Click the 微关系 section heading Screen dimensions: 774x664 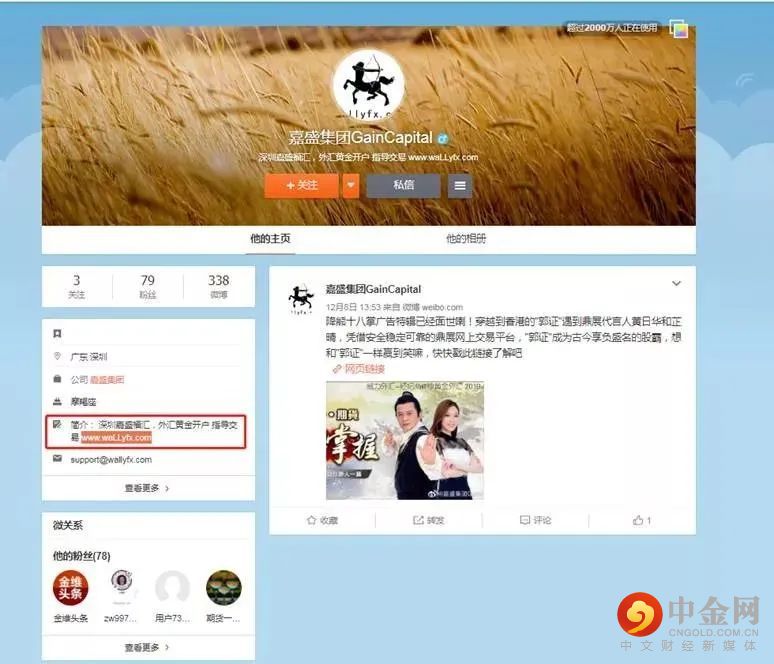pos(68,525)
